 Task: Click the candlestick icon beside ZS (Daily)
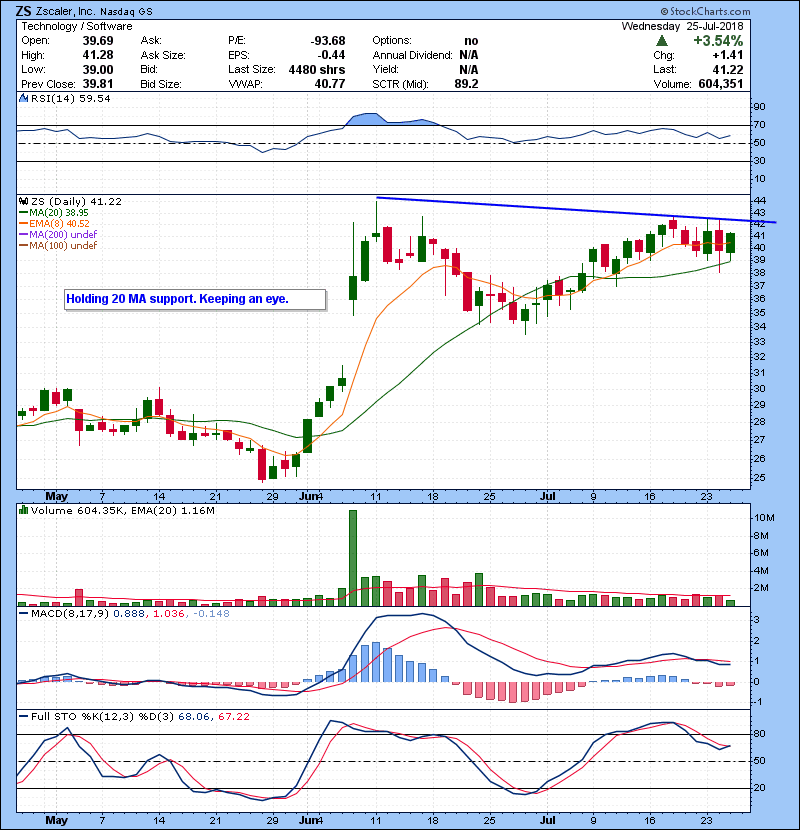(23, 201)
